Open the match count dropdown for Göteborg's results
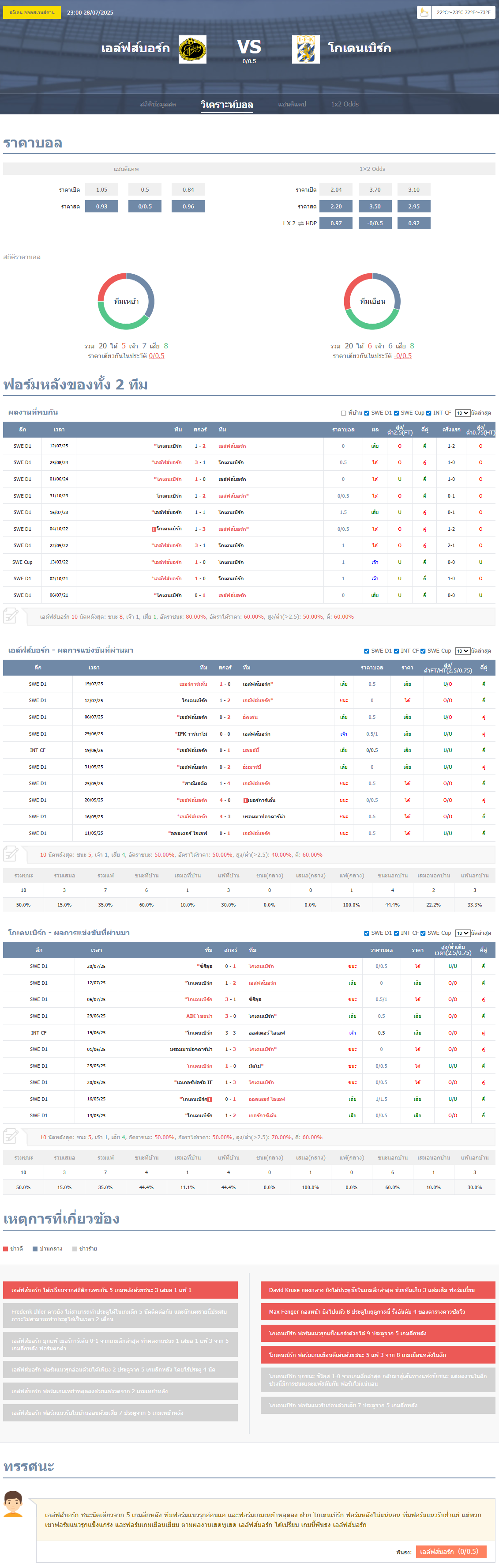The image size is (499, 1568). click(x=462, y=933)
